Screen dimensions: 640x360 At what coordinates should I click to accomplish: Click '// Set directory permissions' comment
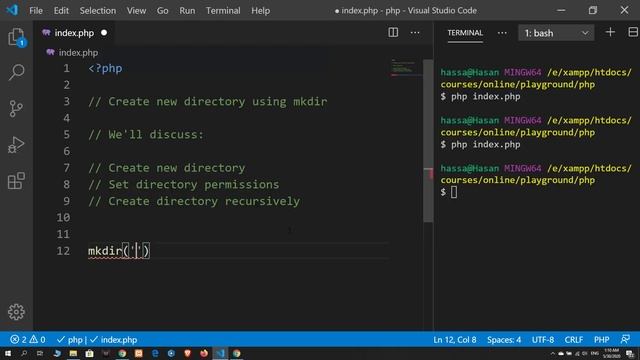pos(184,184)
